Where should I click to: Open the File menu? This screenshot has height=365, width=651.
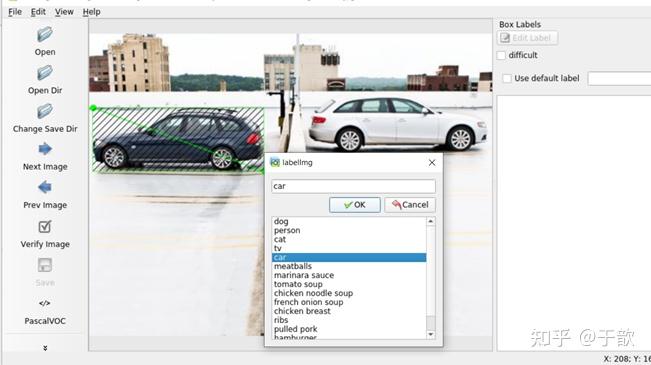(15, 12)
